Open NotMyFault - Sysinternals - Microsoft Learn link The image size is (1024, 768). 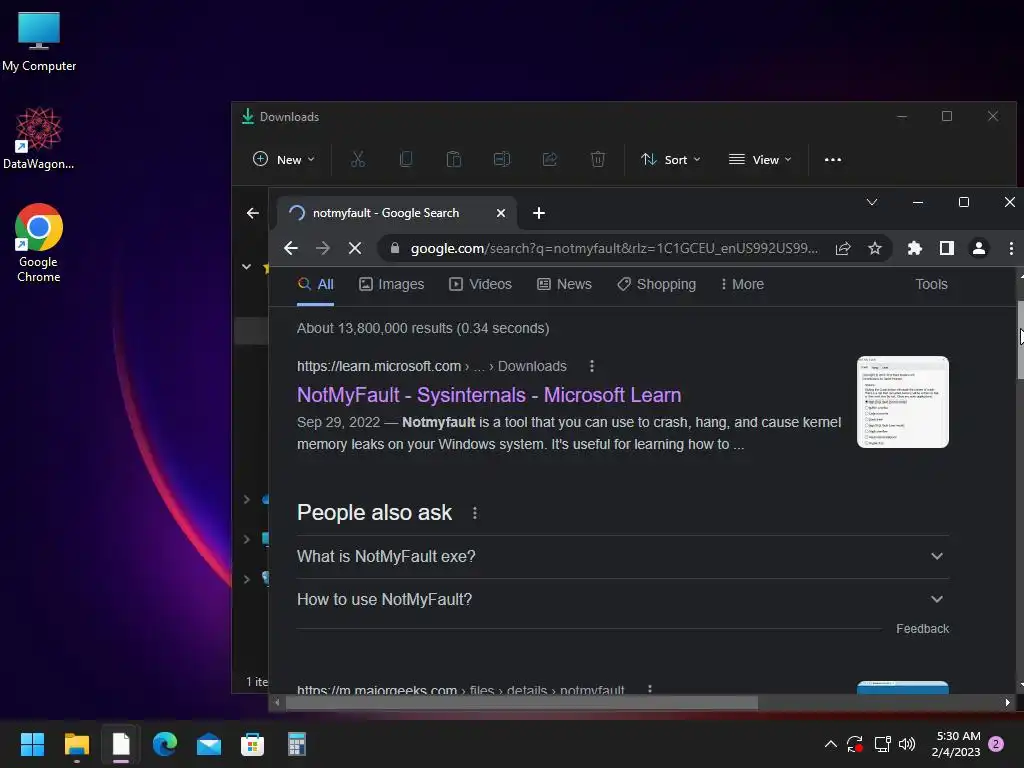[x=489, y=394]
